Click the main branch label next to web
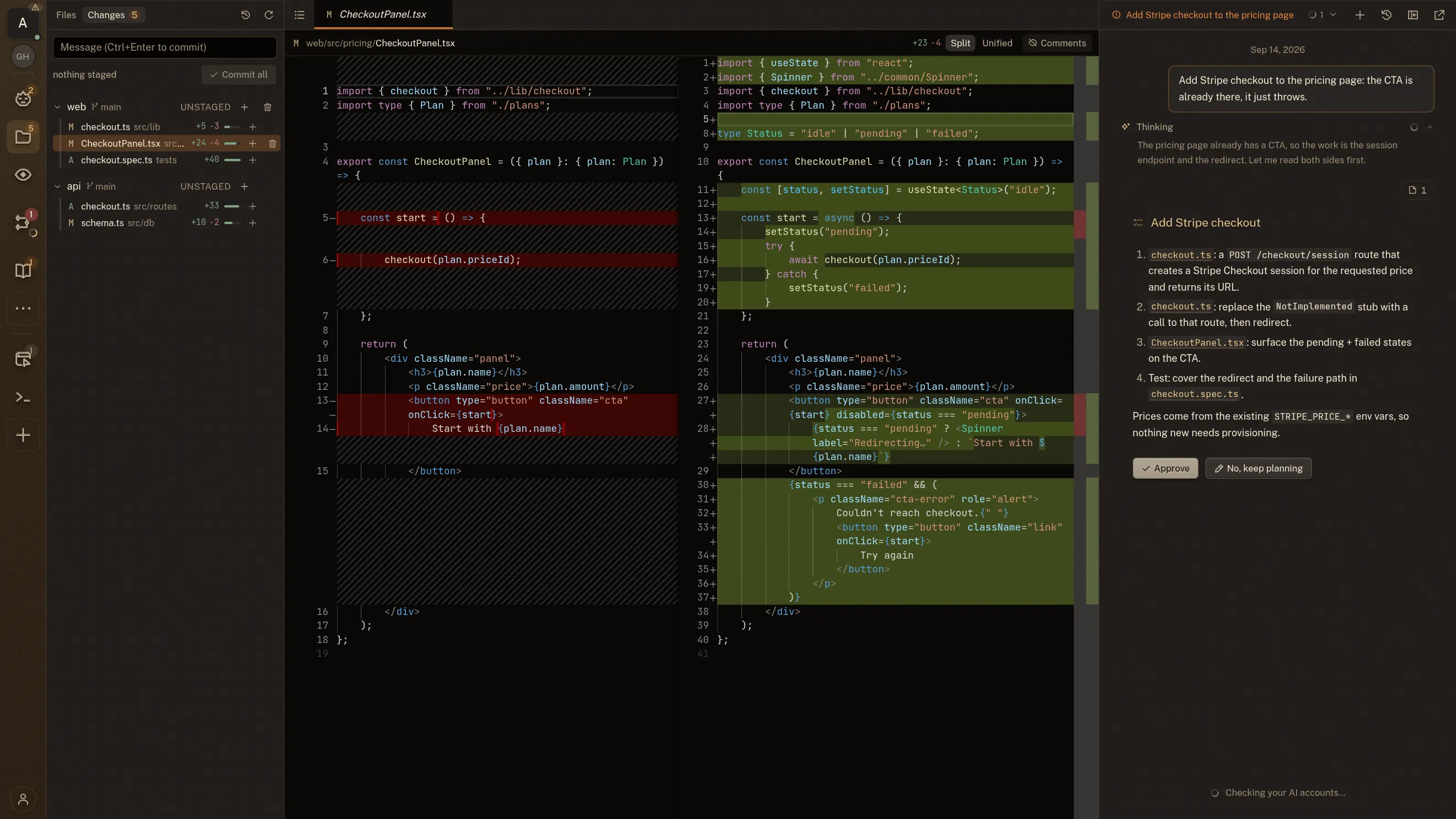The image size is (1456, 819). (x=106, y=107)
